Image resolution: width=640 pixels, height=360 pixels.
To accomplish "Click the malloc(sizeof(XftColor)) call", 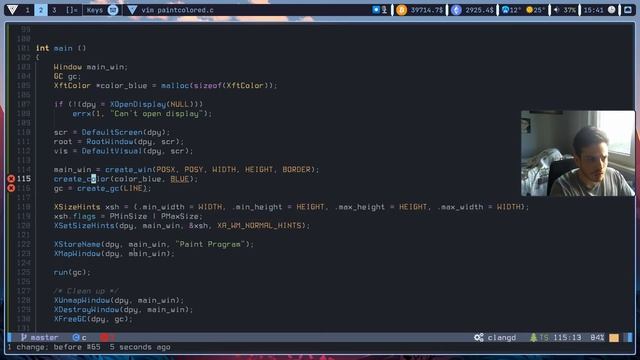I will [x=218, y=86].
